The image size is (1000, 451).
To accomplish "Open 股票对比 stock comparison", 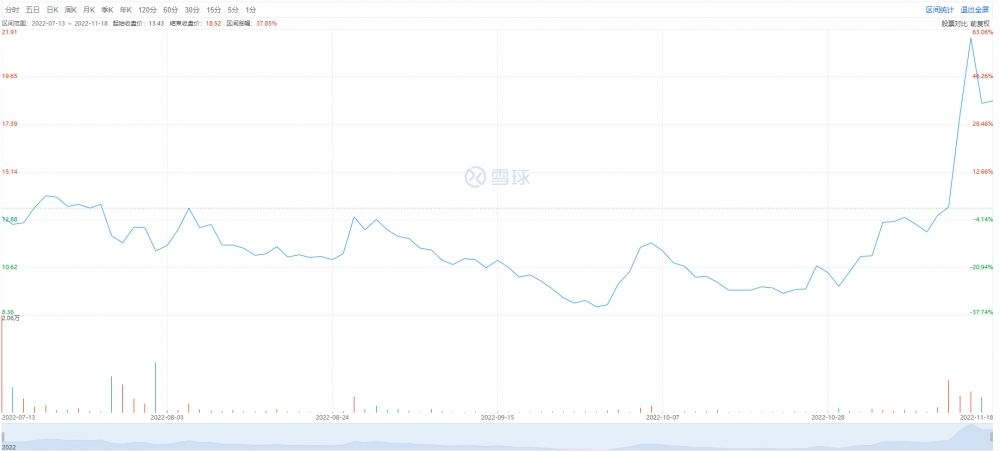I will [x=953, y=21].
